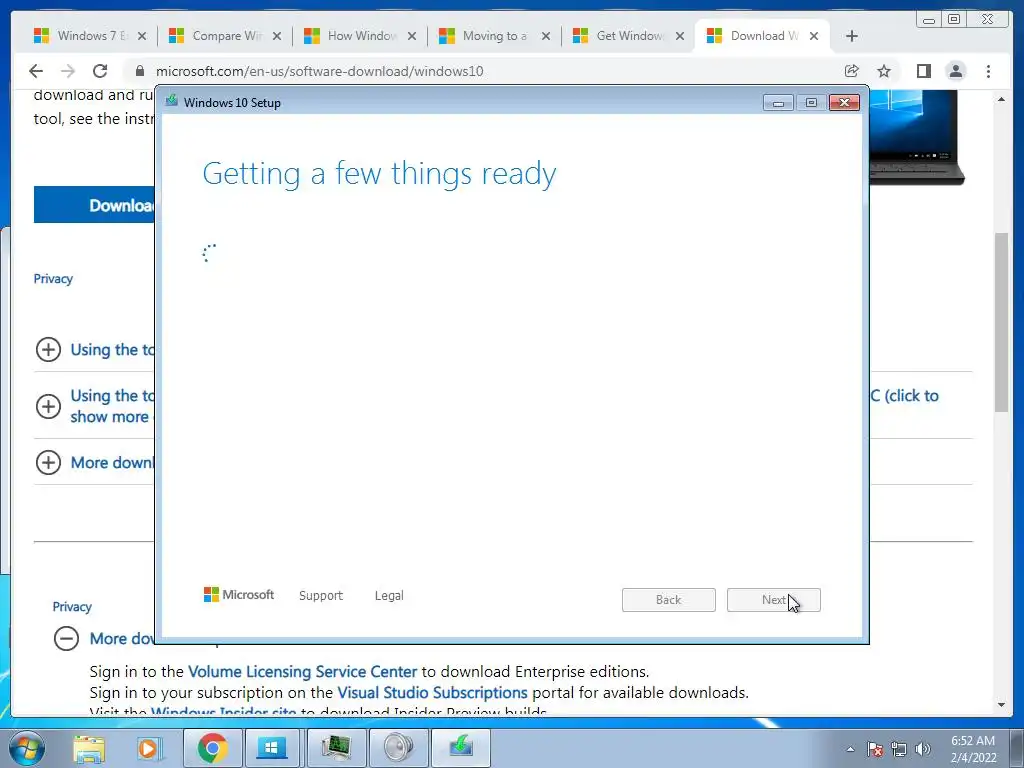Click Support in the Windows 10 Setup dialog
This screenshot has width=1024, height=768.
click(x=321, y=596)
